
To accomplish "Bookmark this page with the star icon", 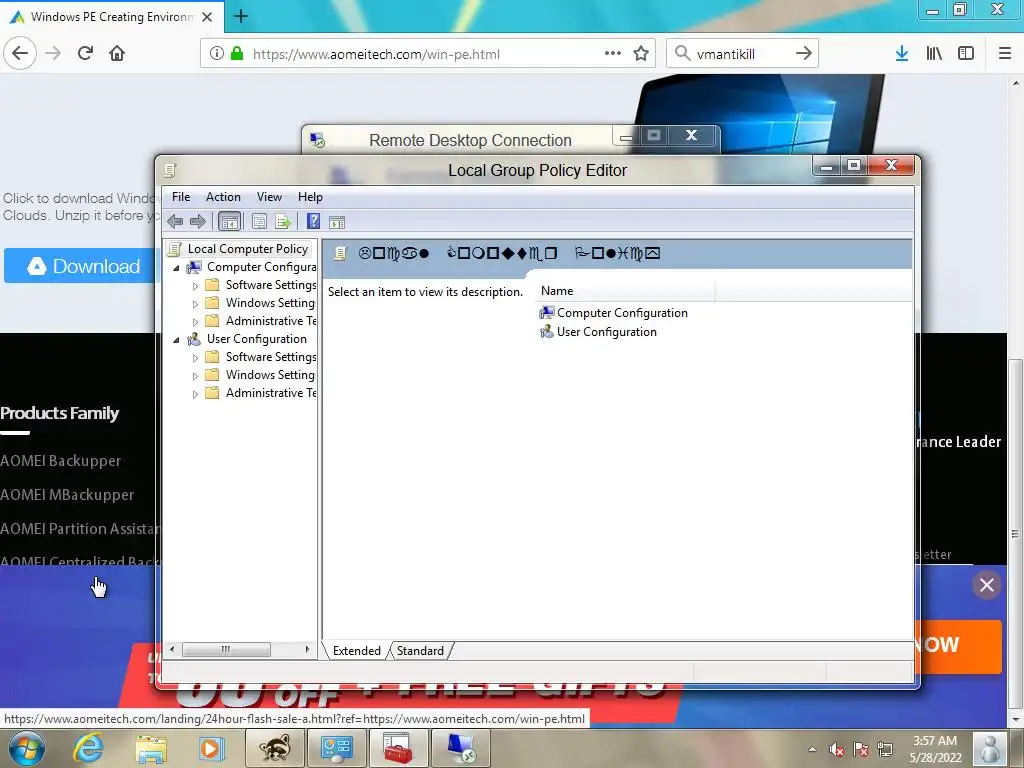I will point(641,53).
